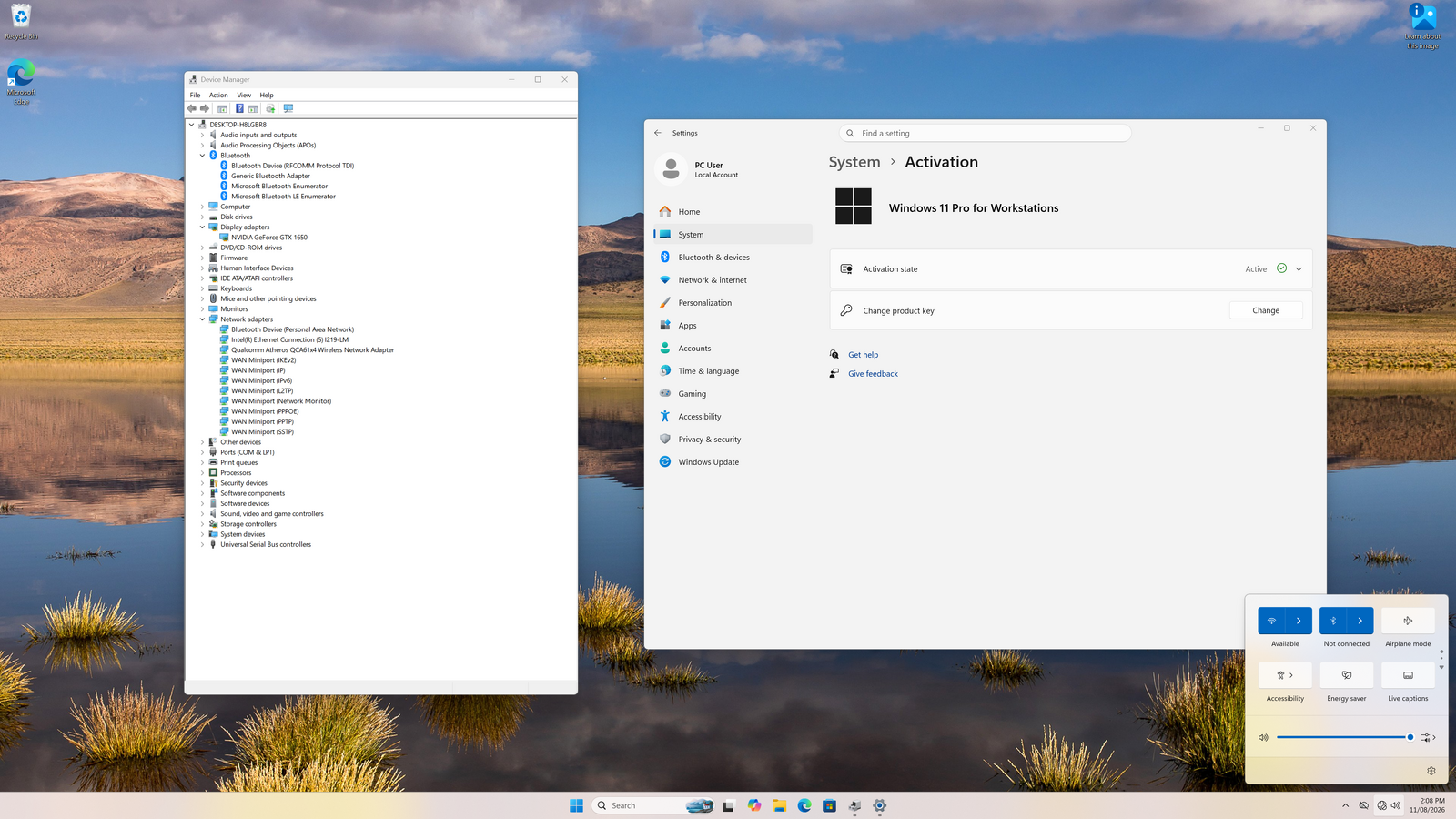Open the Action menu in Device Manager
Screen dimensions: 1456x819
click(x=218, y=95)
